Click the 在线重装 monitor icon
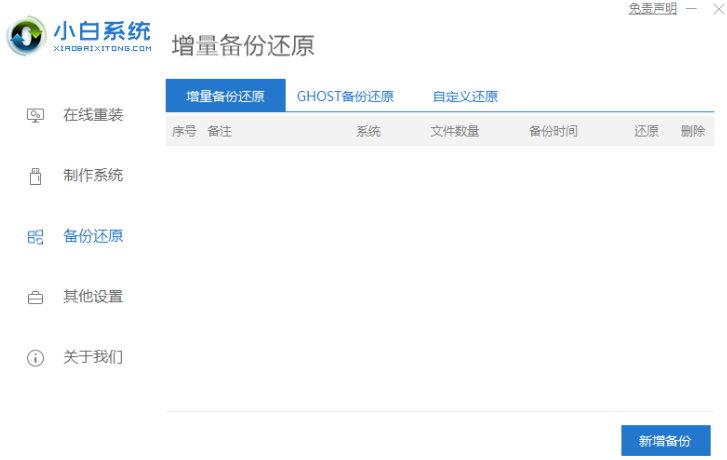This screenshot has width=727, height=460. pos(35,115)
